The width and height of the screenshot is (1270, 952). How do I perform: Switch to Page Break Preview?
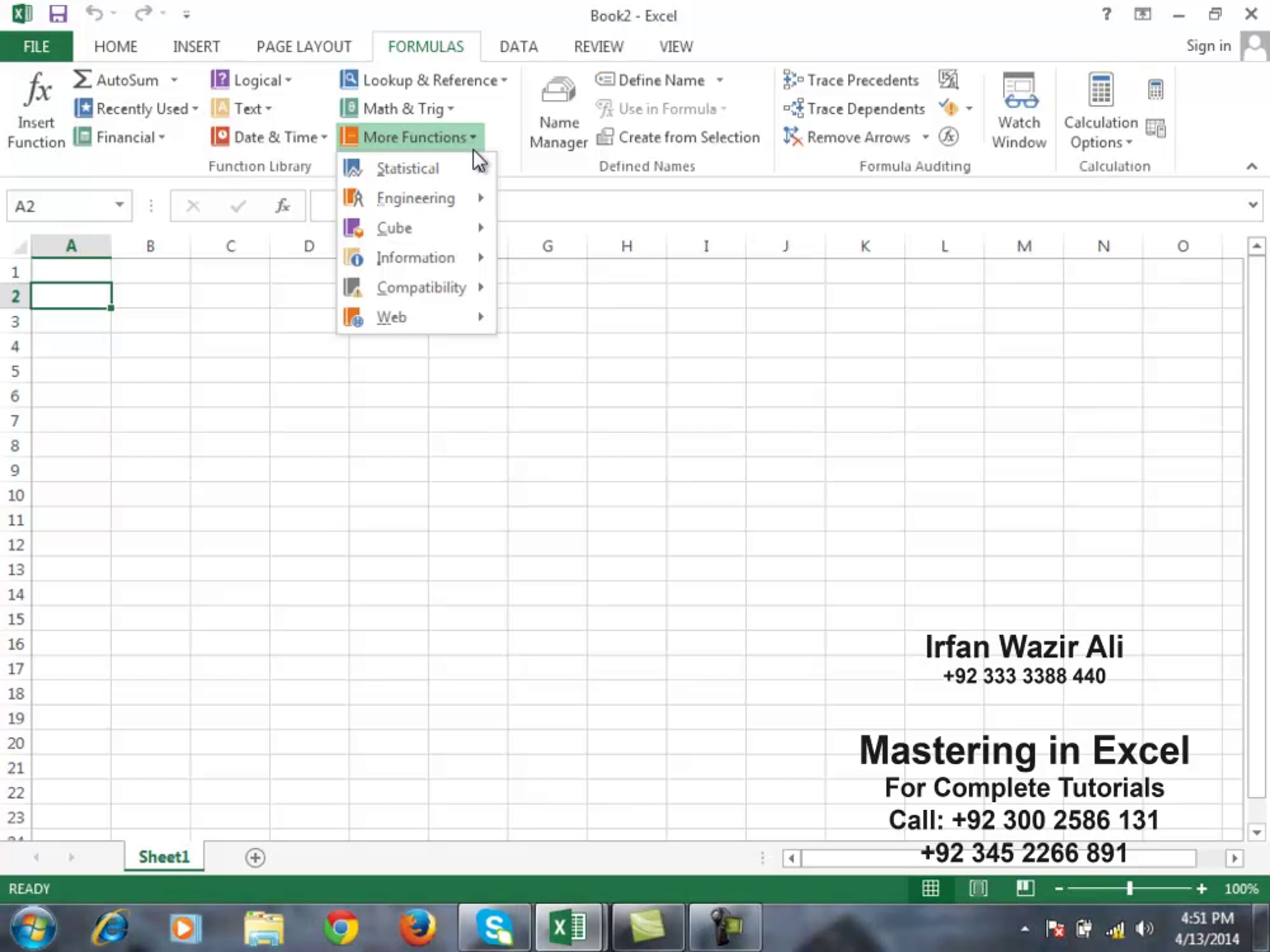point(1025,889)
